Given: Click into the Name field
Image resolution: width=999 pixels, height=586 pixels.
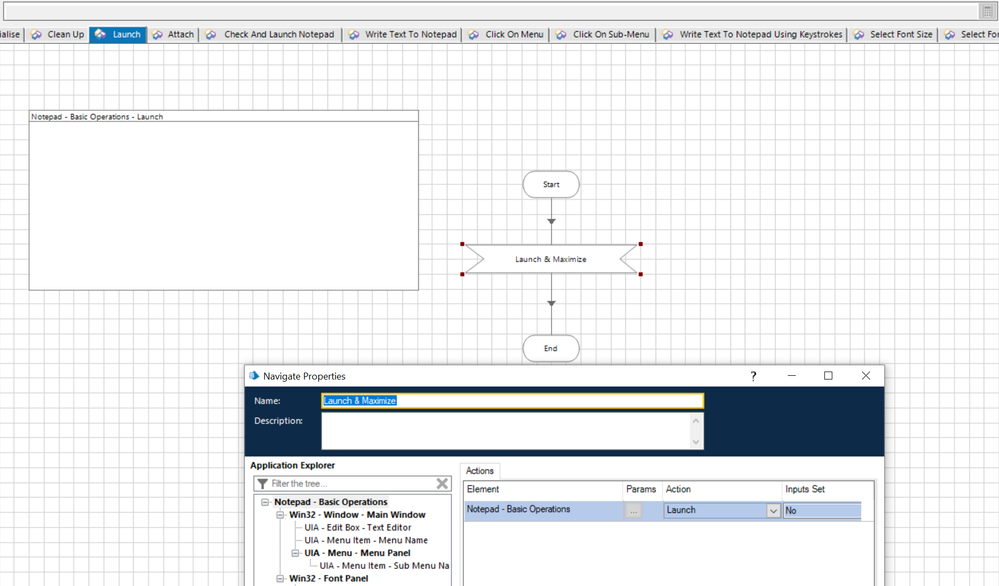Looking at the screenshot, I should pyautogui.click(x=512, y=401).
